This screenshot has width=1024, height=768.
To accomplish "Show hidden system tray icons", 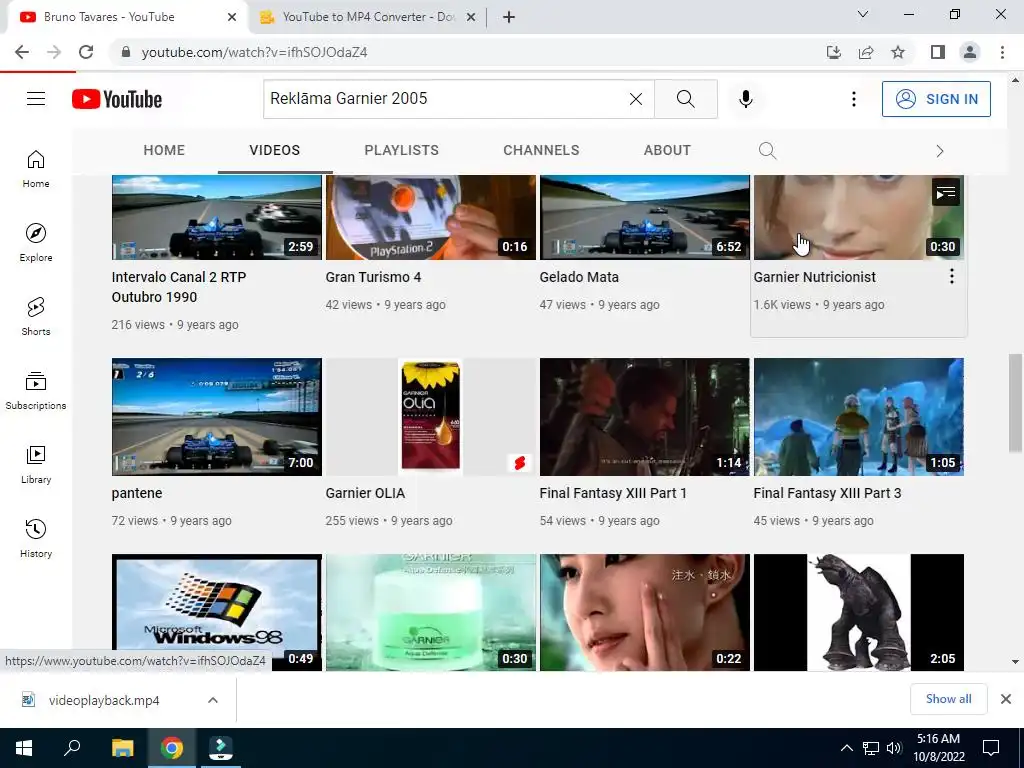I will pos(846,748).
